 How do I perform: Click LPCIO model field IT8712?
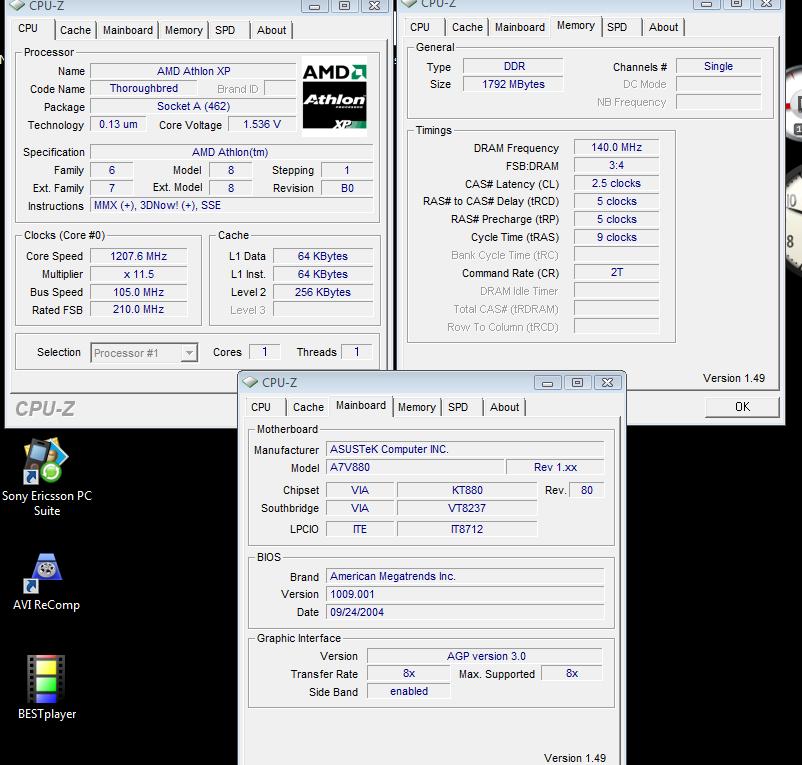point(467,529)
